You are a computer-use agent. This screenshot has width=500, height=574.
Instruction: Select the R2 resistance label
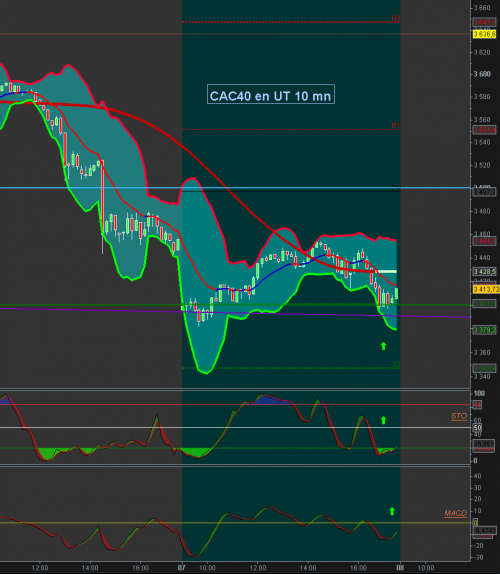click(396, 18)
